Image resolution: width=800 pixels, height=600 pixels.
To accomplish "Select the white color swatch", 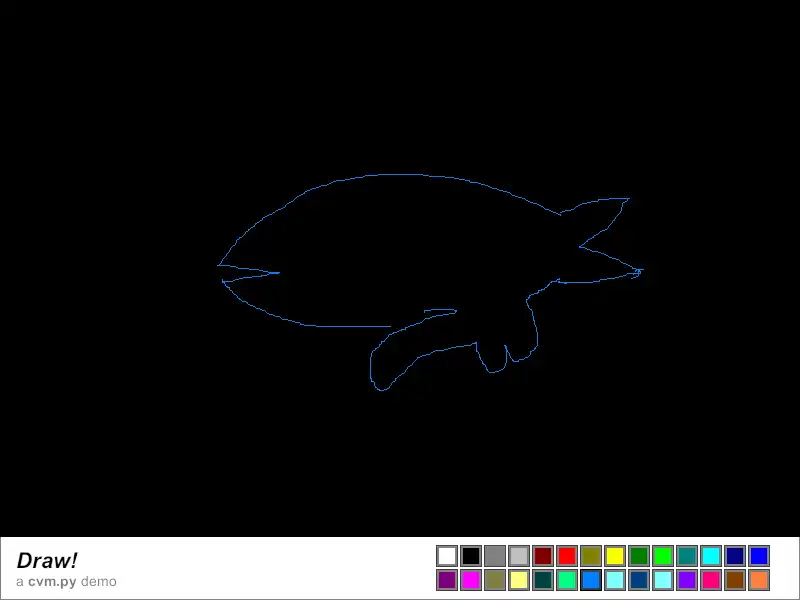I will (x=447, y=556).
